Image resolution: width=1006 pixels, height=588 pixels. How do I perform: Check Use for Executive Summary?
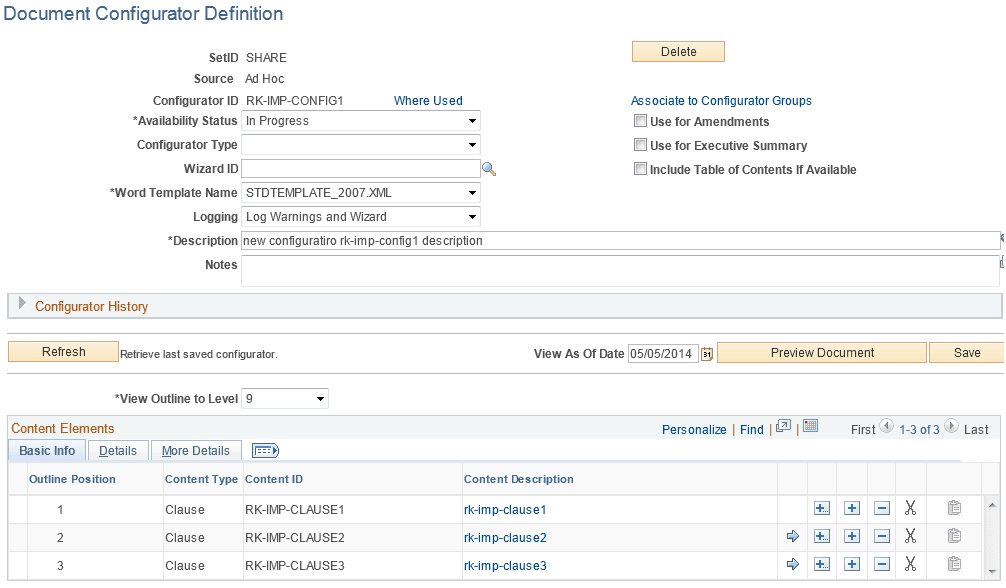coord(639,145)
